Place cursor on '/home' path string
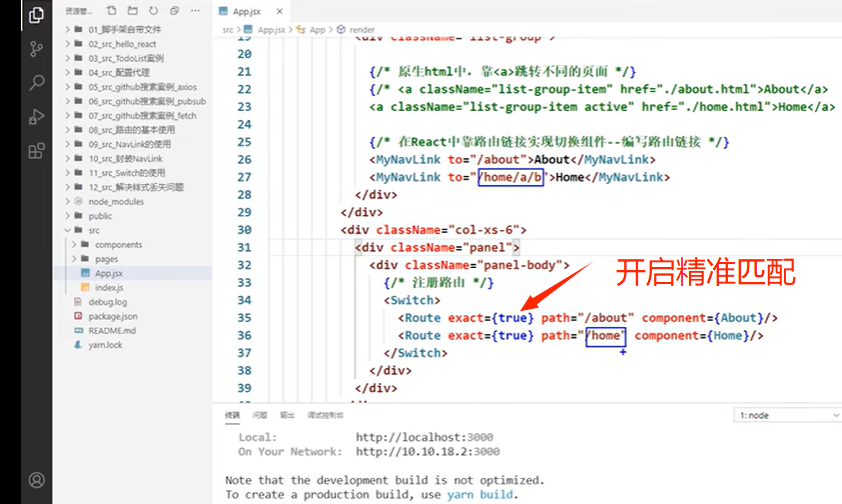The height and width of the screenshot is (504, 842). (605, 335)
